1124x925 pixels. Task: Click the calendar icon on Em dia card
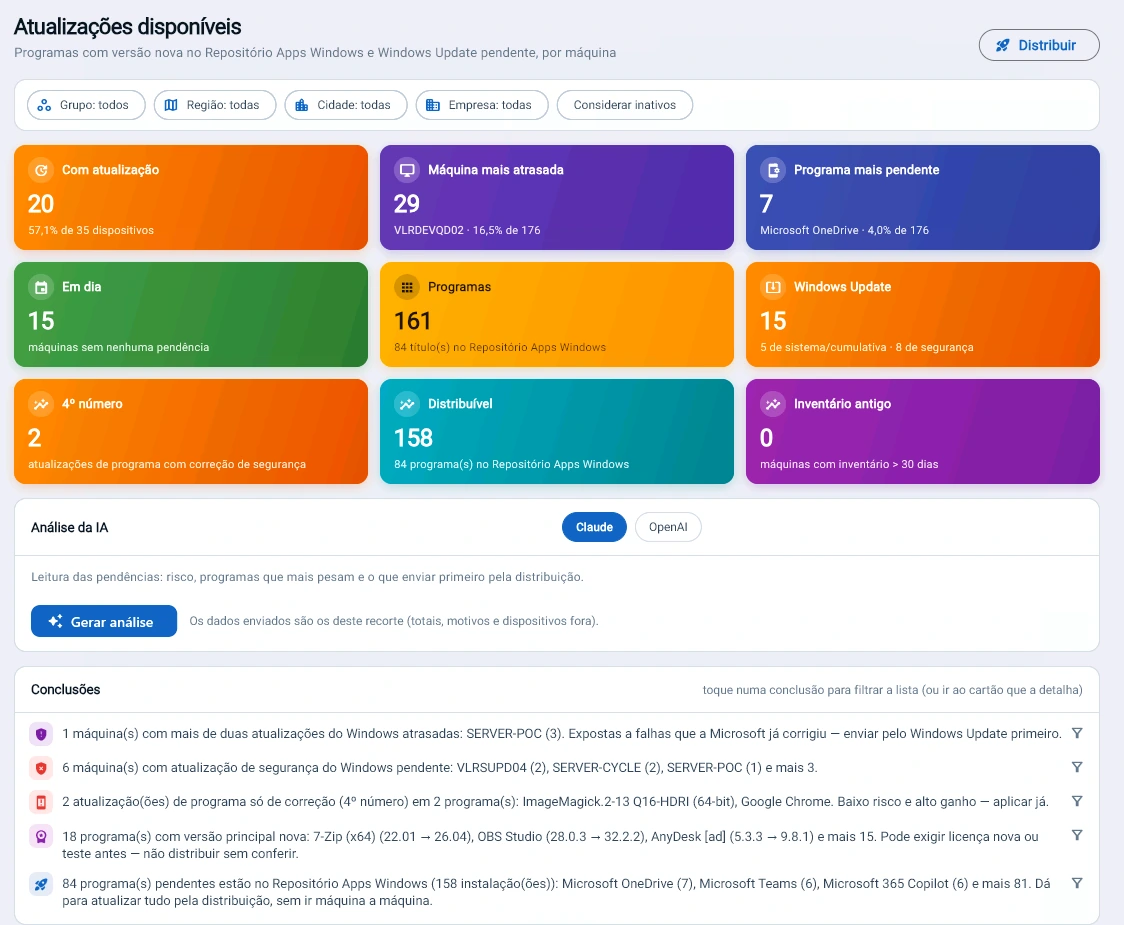pyautogui.click(x=42, y=287)
